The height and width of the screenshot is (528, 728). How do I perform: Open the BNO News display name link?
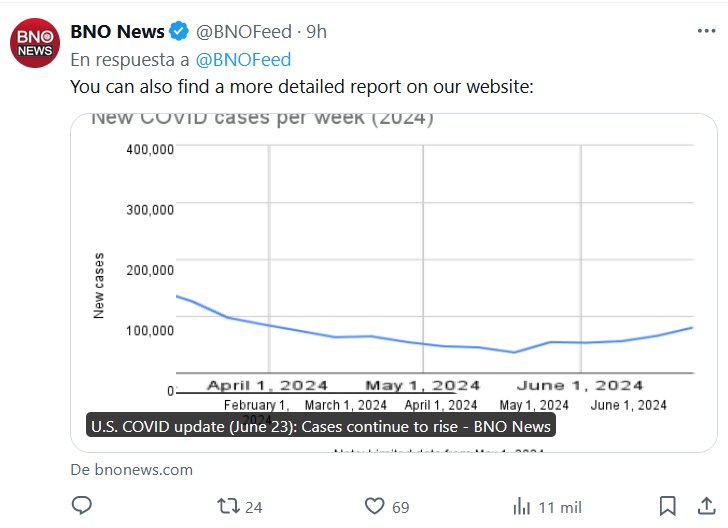tap(117, 32)
